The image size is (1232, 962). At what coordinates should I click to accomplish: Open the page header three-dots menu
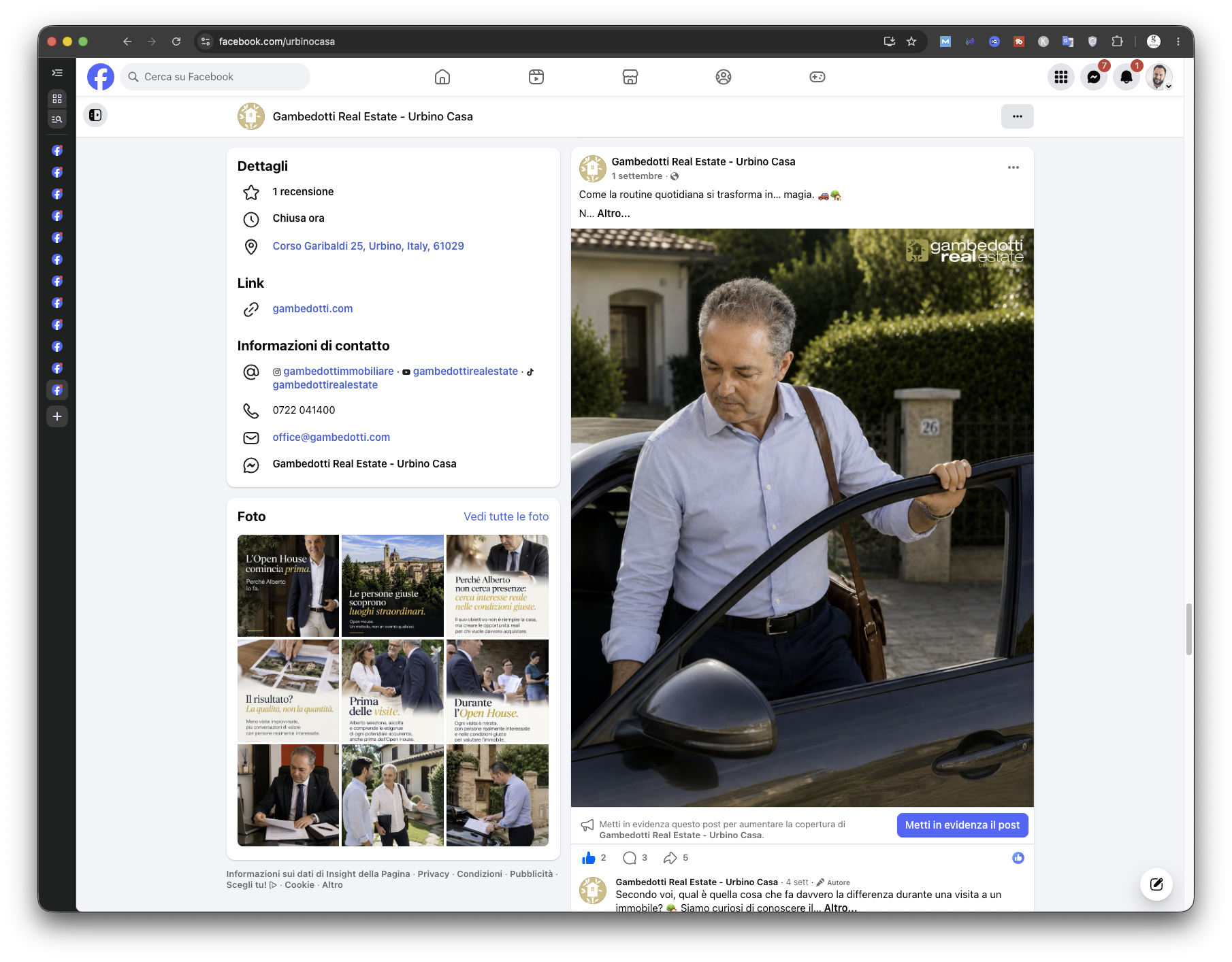pyautogui.click(x=1018, y=116)
